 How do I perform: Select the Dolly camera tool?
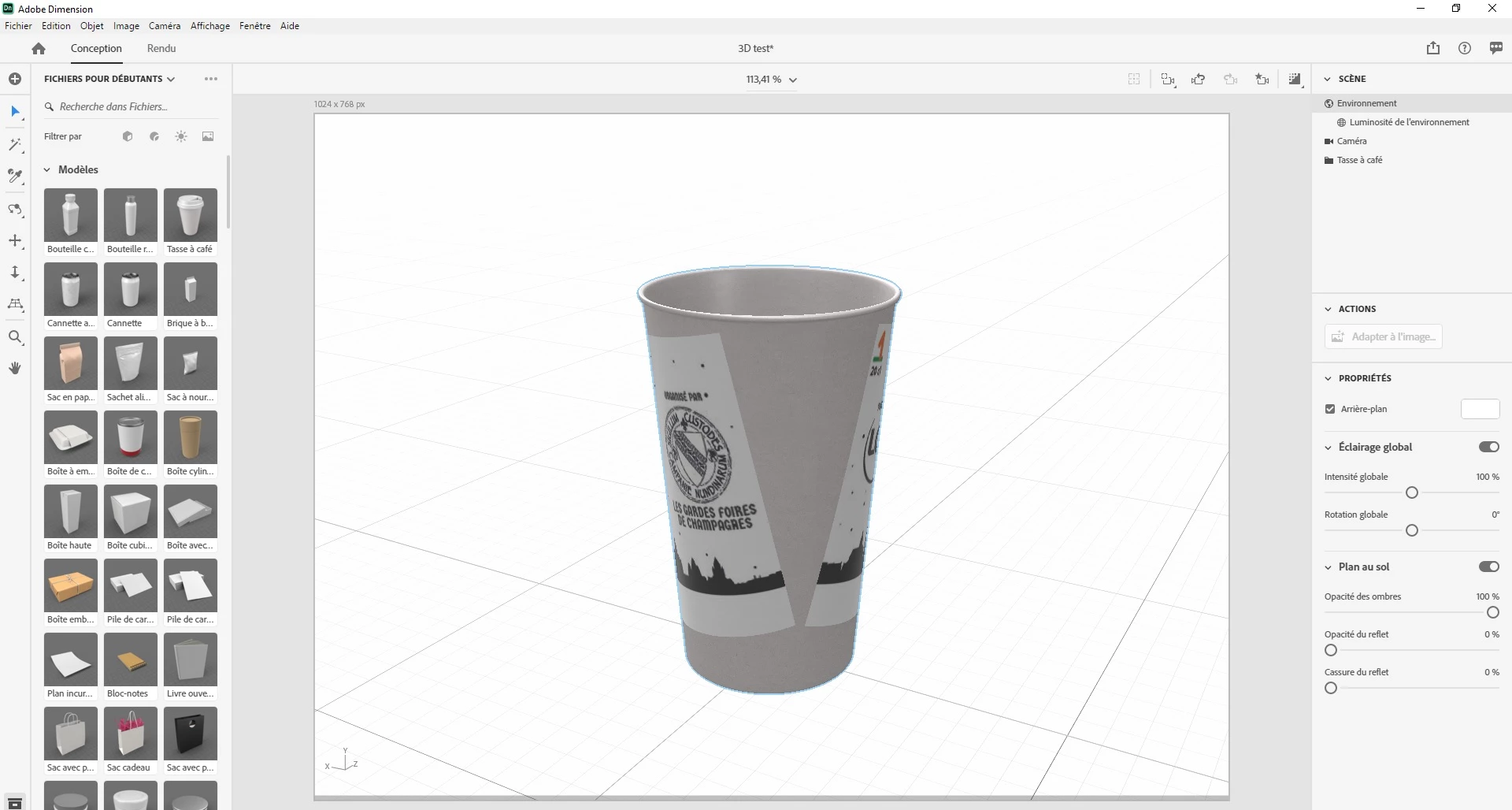pos(15,273)
